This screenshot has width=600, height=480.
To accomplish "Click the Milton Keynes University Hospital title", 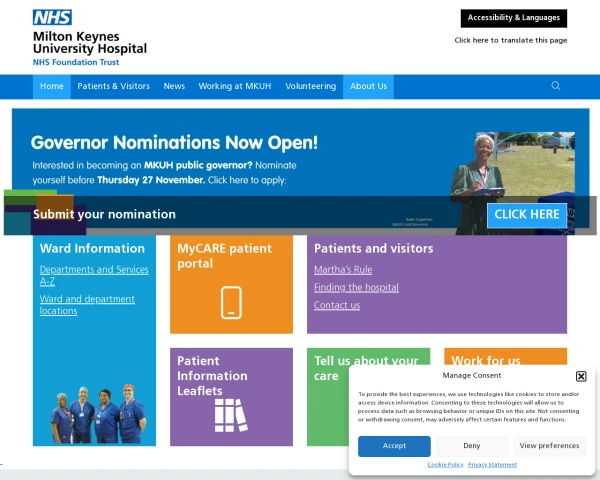I will 90,42.
